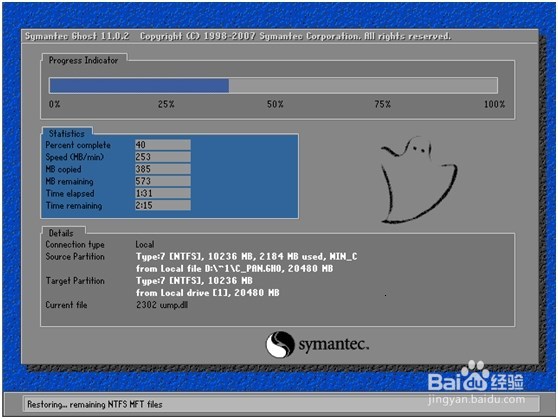Select the Statistics group label
The width and height of the screenshot is (558, 419).
click(67, 134)
